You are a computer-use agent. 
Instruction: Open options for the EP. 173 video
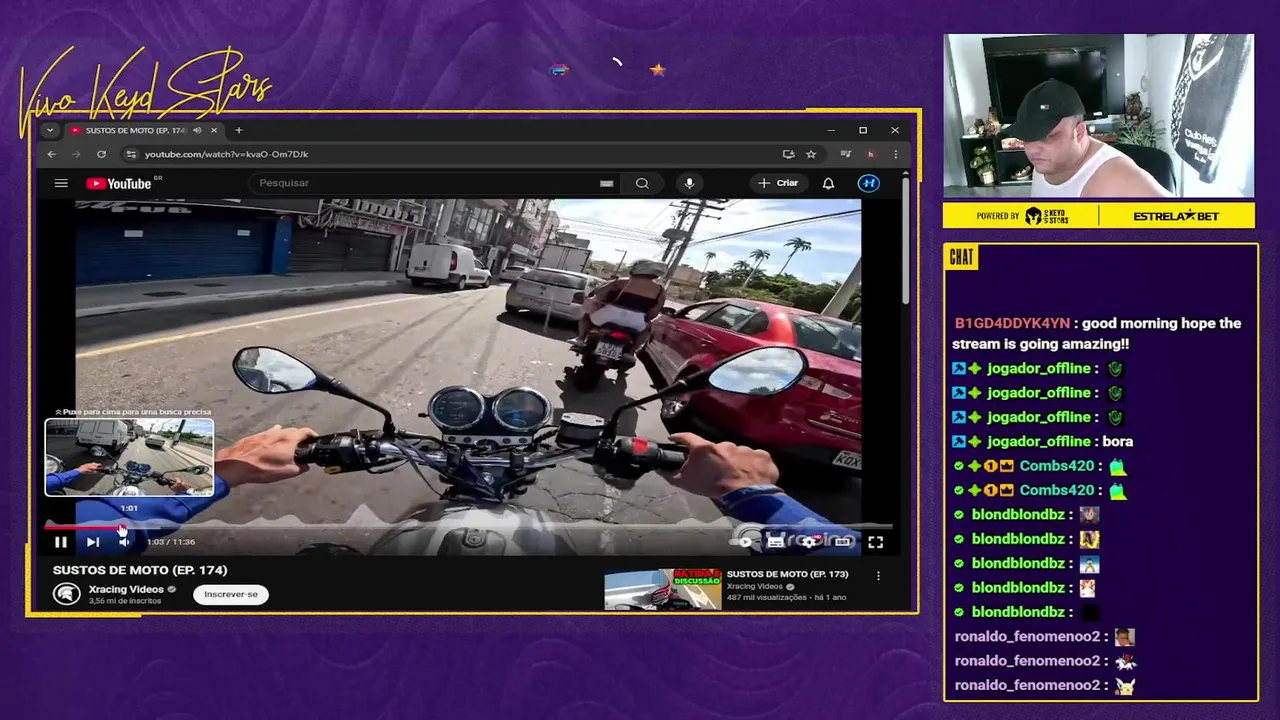pos(878,576)
